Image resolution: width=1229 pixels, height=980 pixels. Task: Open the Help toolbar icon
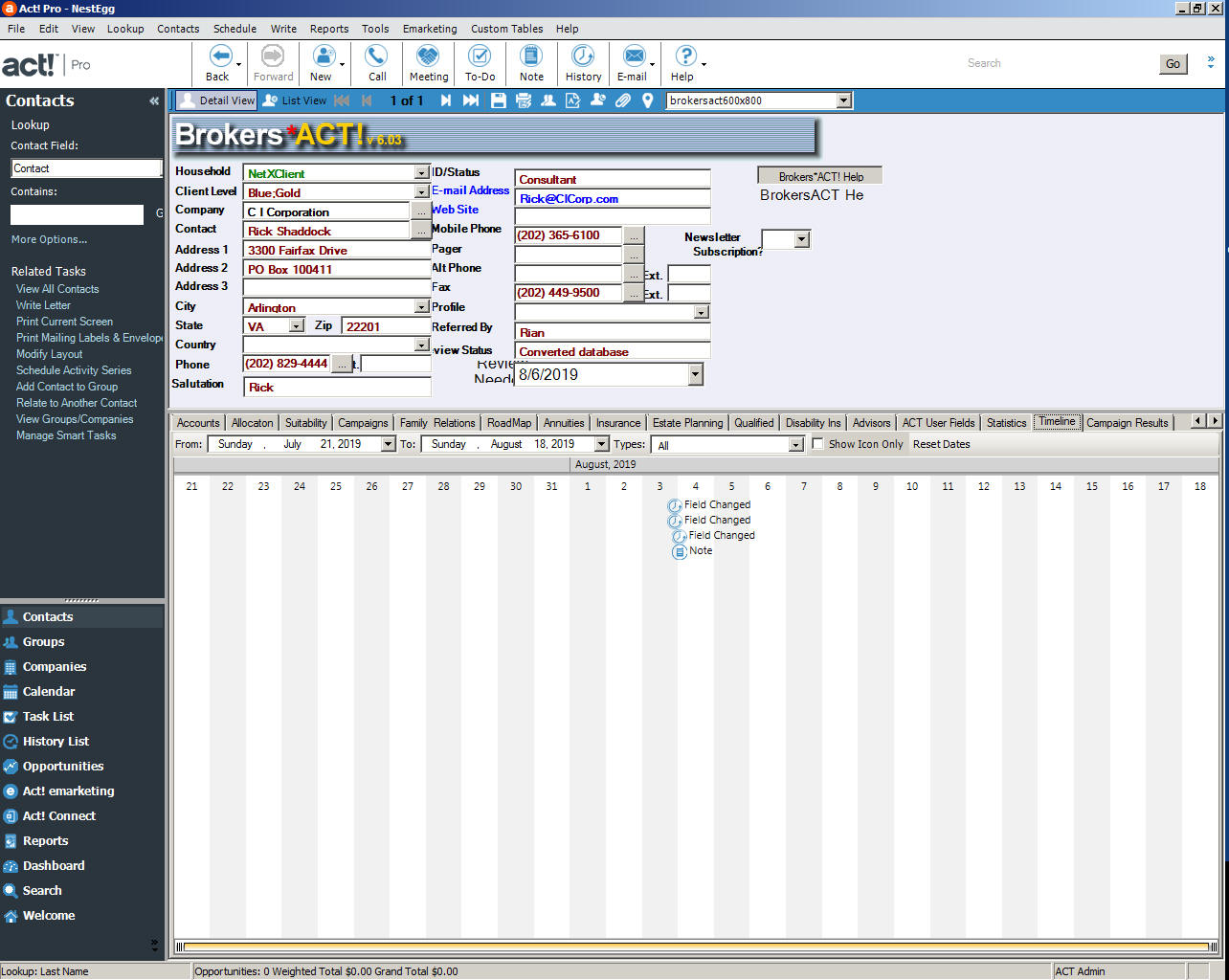[685, 56]
